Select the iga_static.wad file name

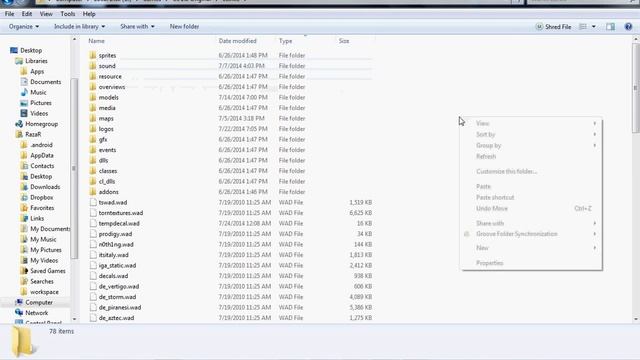[x=117, y=265]
